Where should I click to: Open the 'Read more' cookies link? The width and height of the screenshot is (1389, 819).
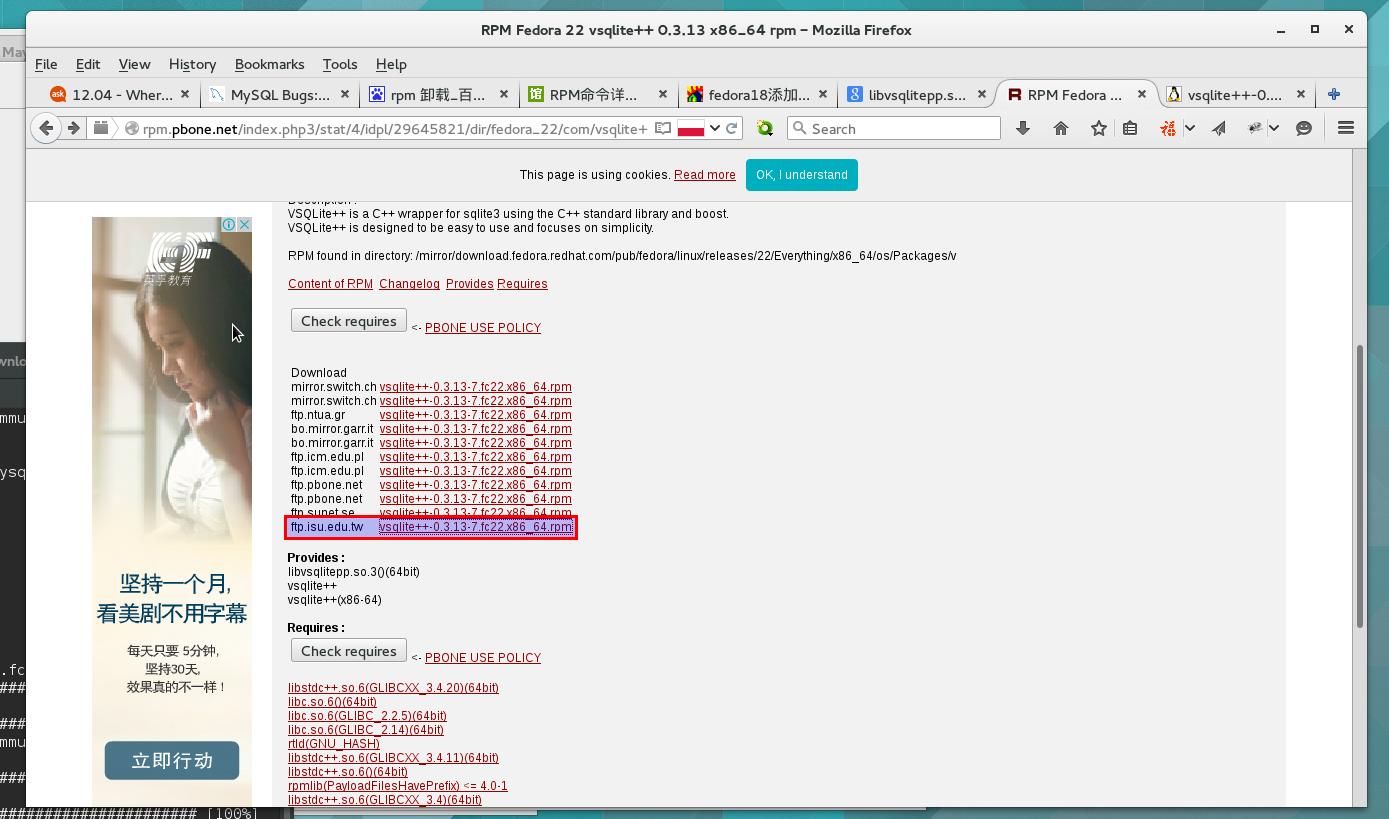coord(704,175)
